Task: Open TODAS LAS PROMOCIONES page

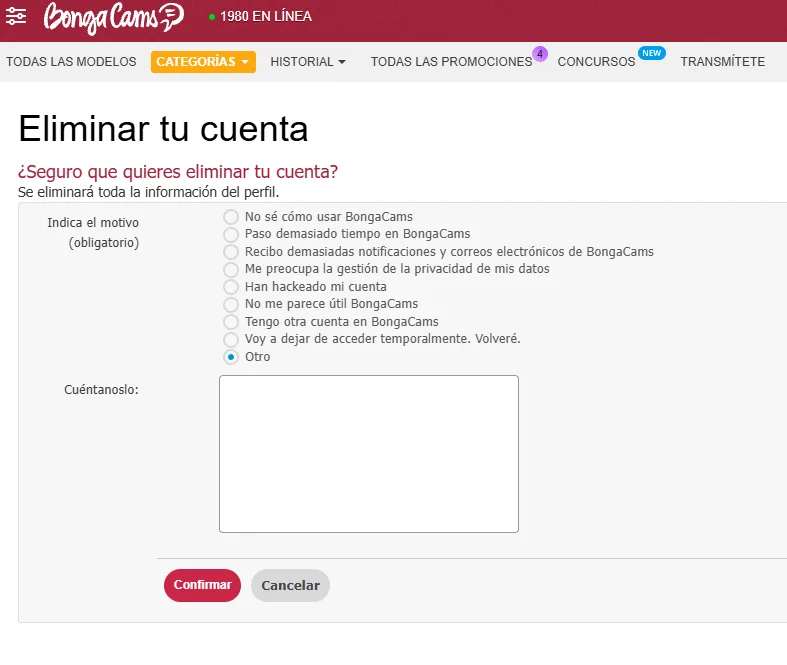Action: pos(451,62)
